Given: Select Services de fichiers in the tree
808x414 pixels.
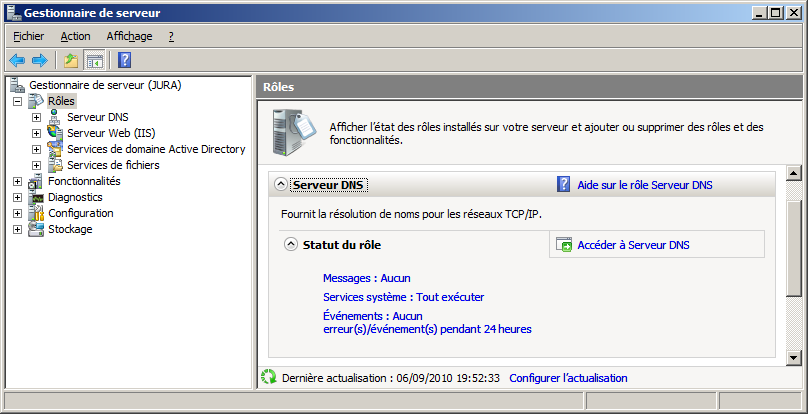Looking at the screenshot, I should 112,165.
